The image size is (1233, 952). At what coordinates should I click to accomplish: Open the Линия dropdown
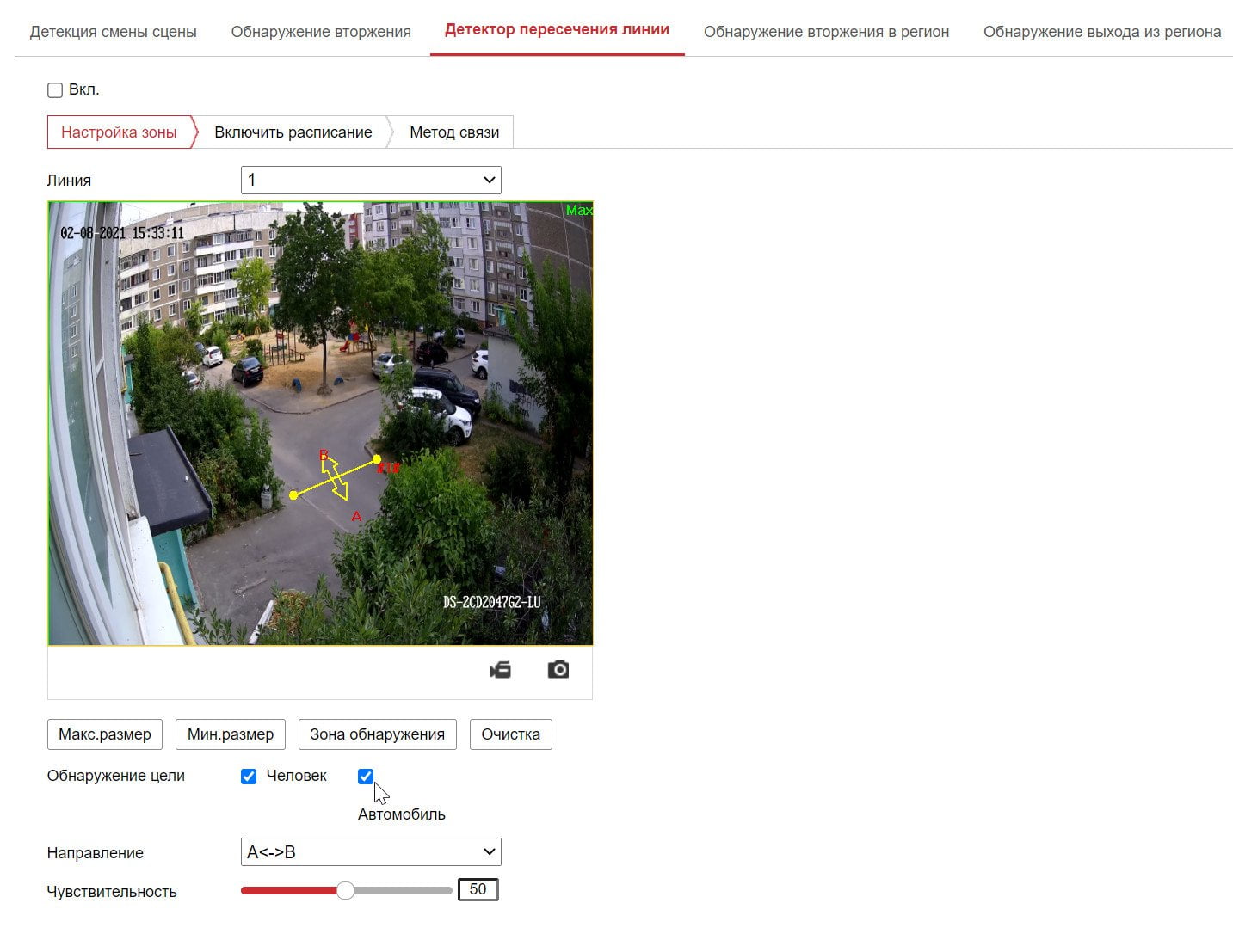pyautogui.click(x=371, y=180)
